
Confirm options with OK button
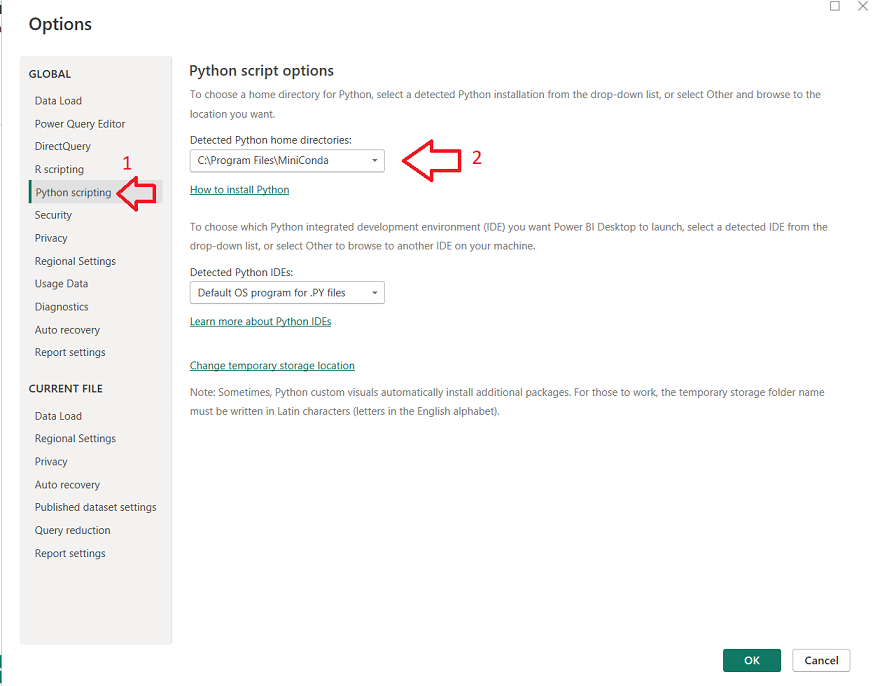[x=752, y=660]
